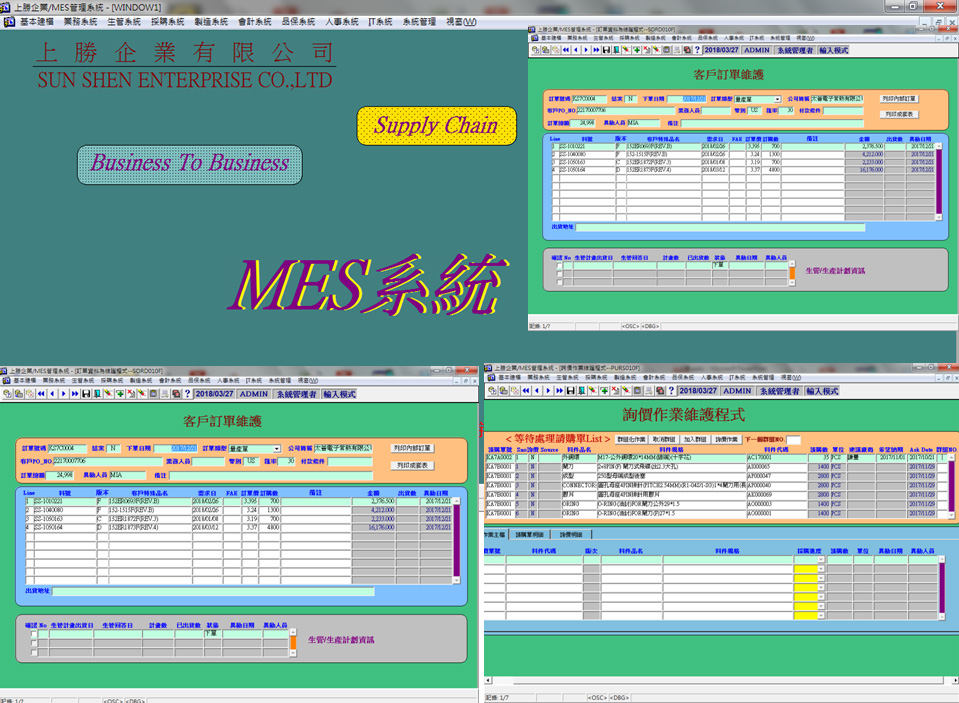
Task: Add a record with green plus, 詢價作業 window
Action: point(604,390)
